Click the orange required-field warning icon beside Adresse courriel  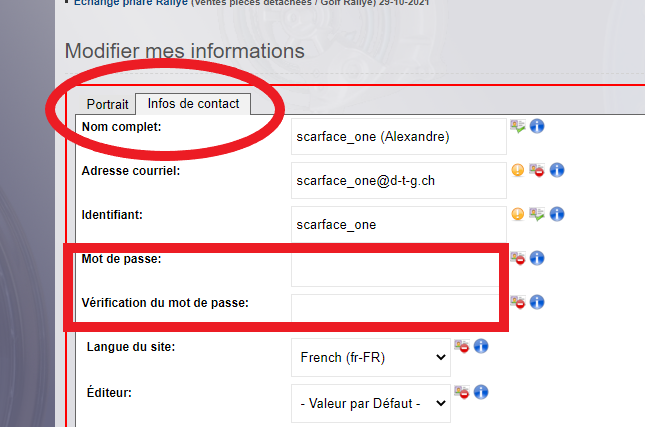tap(517, 170)
